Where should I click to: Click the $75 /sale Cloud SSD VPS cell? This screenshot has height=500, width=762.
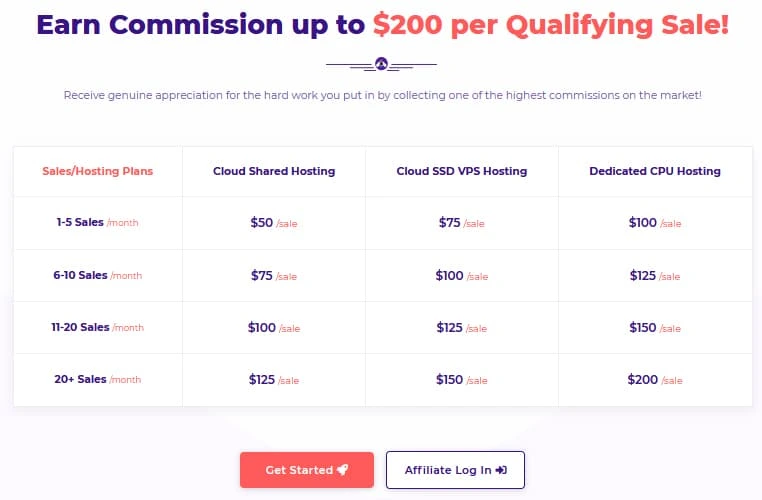[x=462, y=223]
